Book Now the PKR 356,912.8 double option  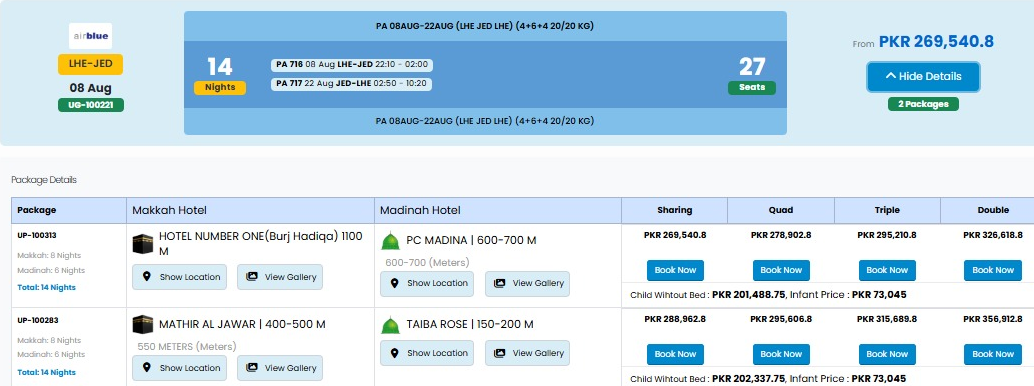pos(992,354)
